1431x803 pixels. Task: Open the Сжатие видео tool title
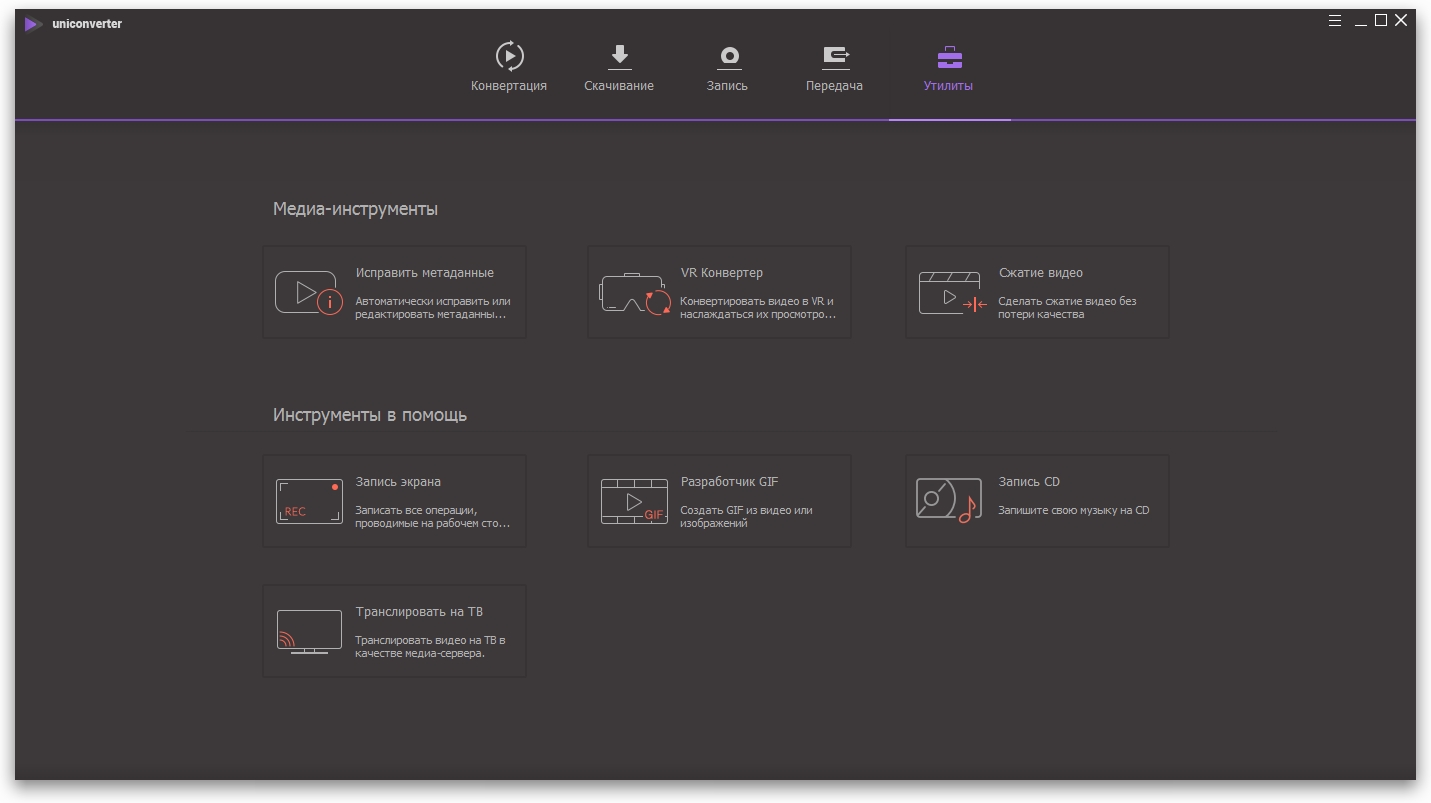(x=1040, y=273)
